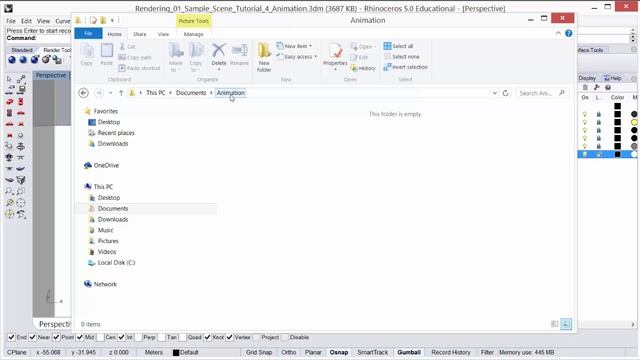
Task: Click the yellow material circle in layers panel
Action: tap(634, 122)
